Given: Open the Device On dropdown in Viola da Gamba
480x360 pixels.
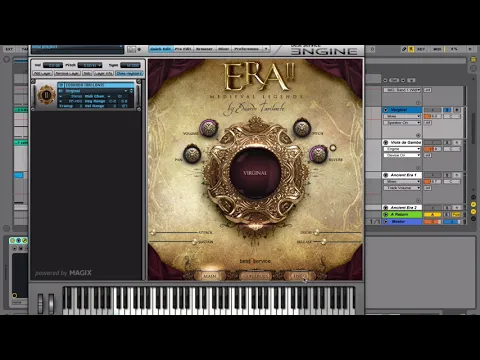Looking at the screenshot, I should pyautogui.click(x=402, y=155).
